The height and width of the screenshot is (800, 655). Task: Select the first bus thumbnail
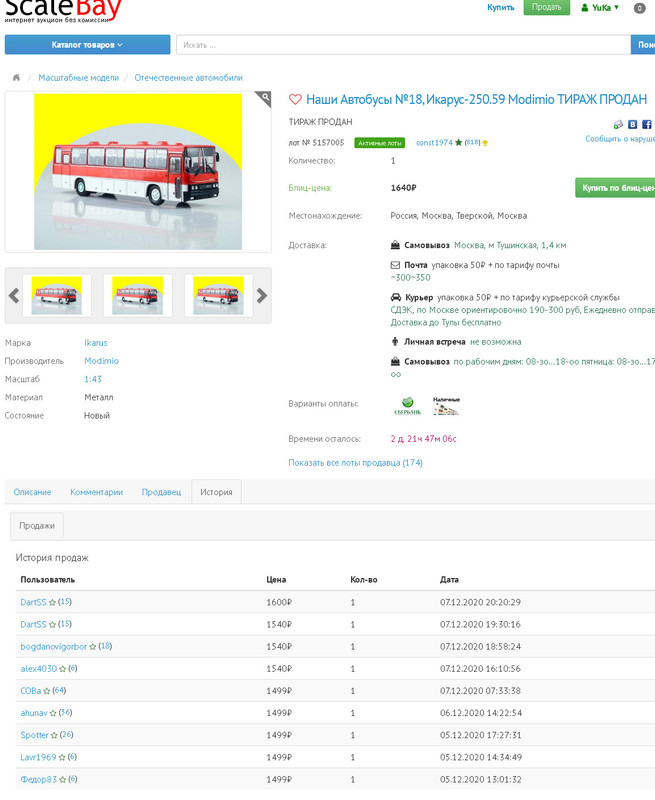point(57,295)
